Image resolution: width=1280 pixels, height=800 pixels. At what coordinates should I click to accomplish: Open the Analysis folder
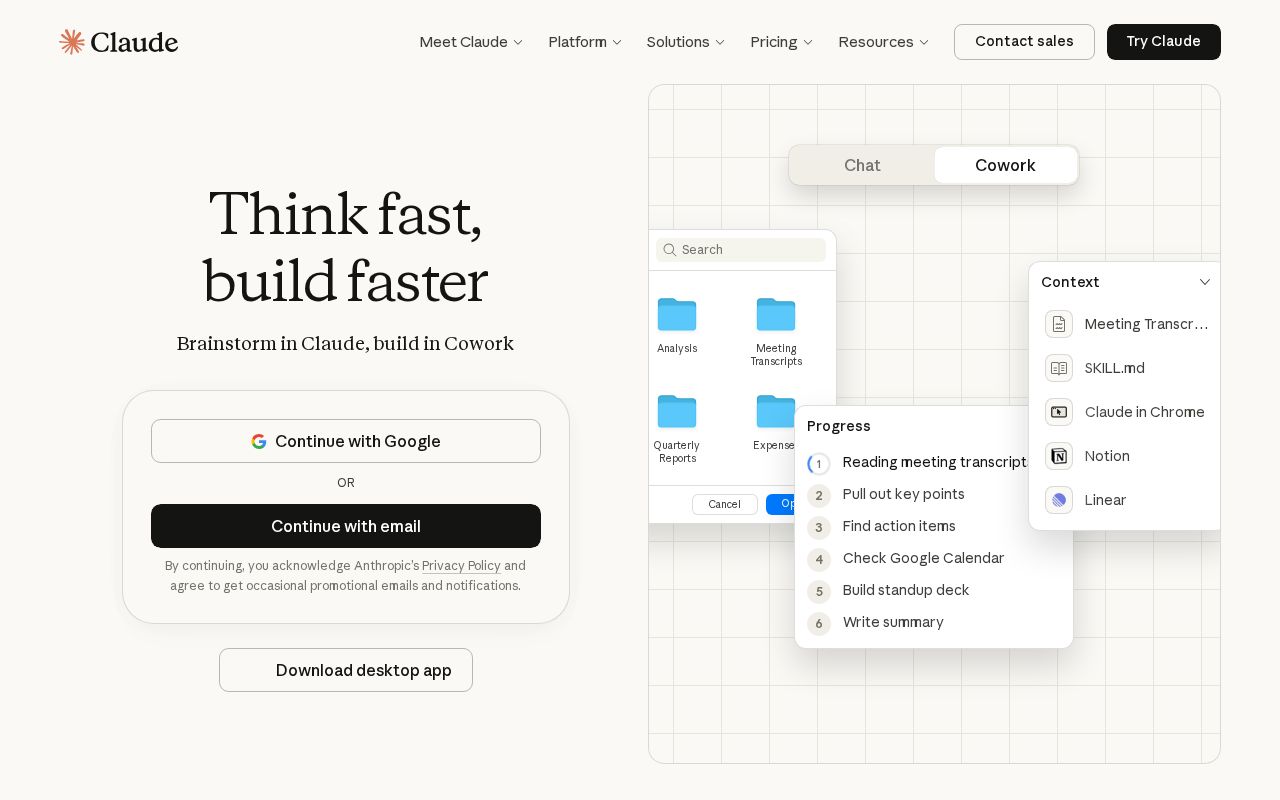pyautogui.click(x=677, y=314)
